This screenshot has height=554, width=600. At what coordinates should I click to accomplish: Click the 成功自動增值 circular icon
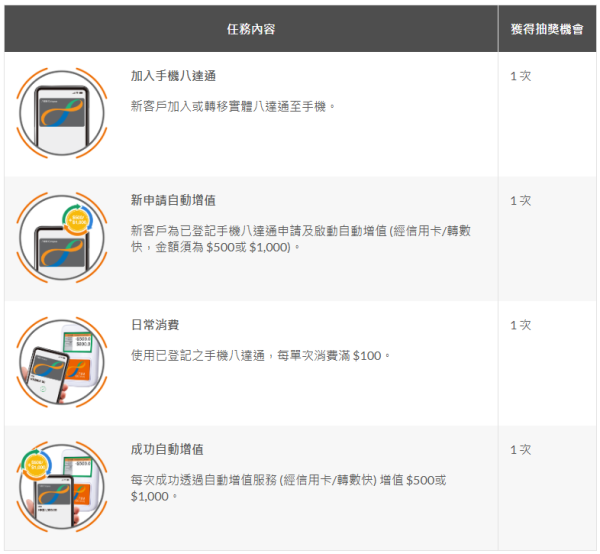point(62,487)
